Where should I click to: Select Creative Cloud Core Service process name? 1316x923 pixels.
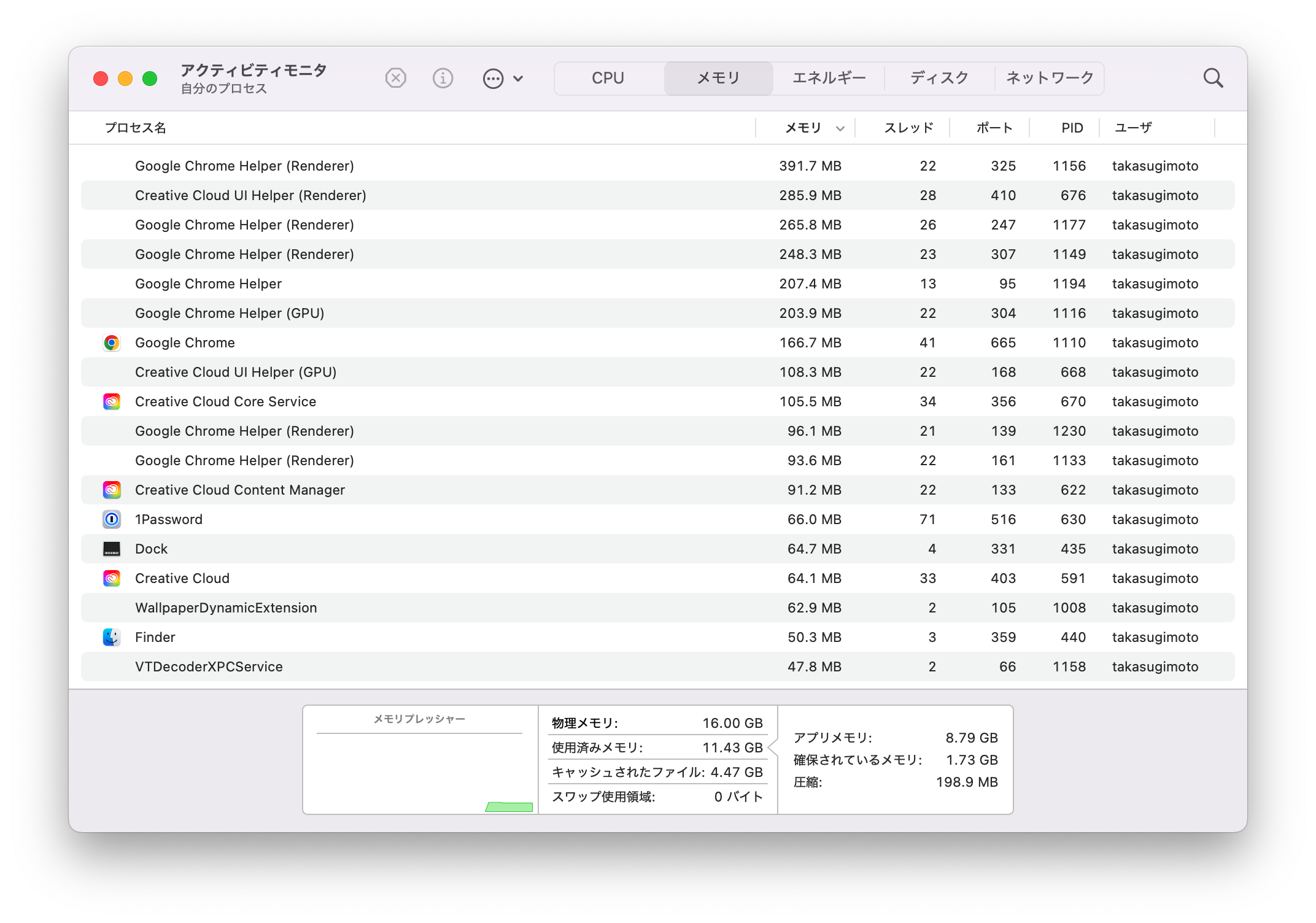coord(225,401)
